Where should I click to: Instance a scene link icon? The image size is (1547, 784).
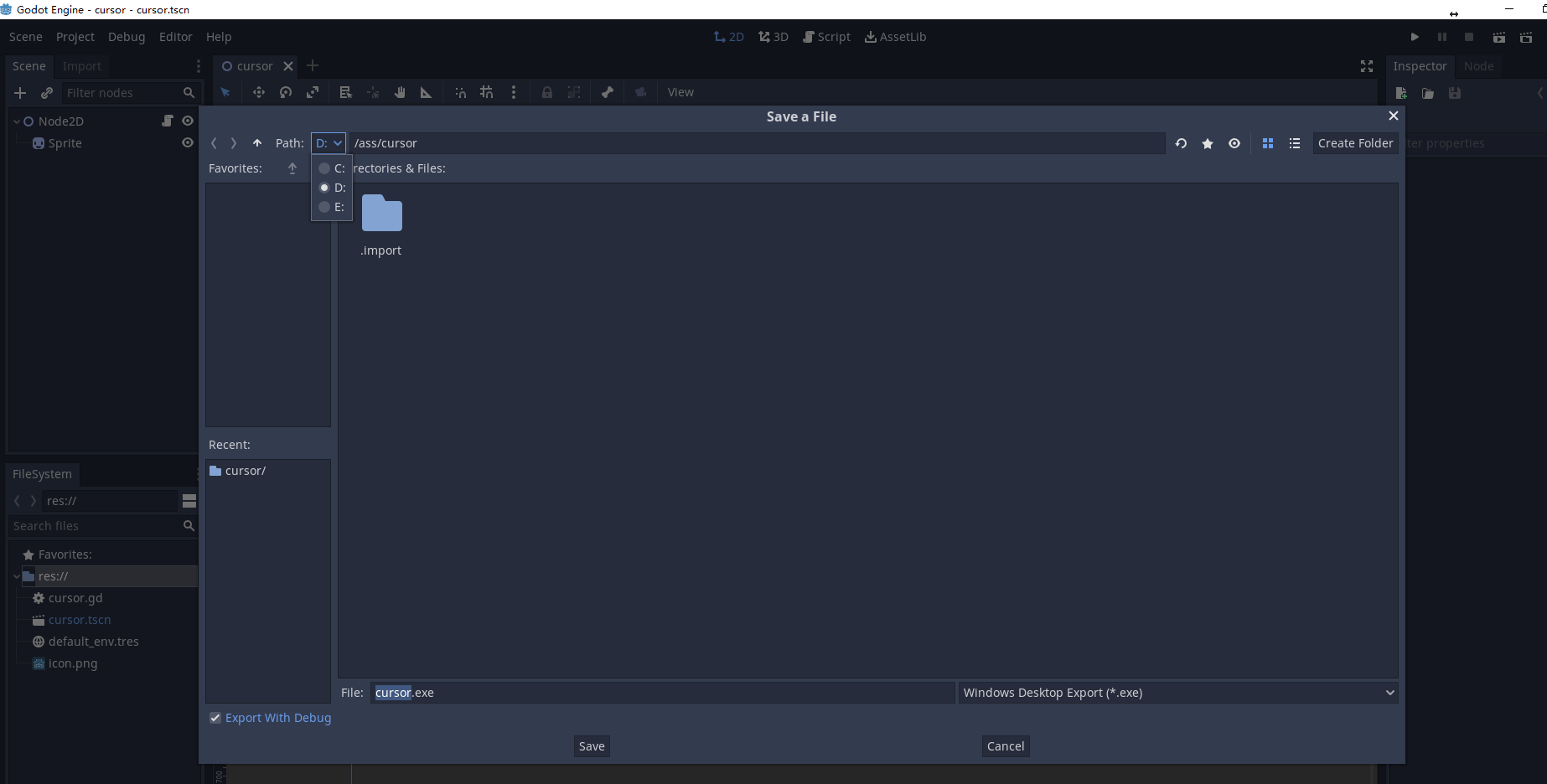47,93
